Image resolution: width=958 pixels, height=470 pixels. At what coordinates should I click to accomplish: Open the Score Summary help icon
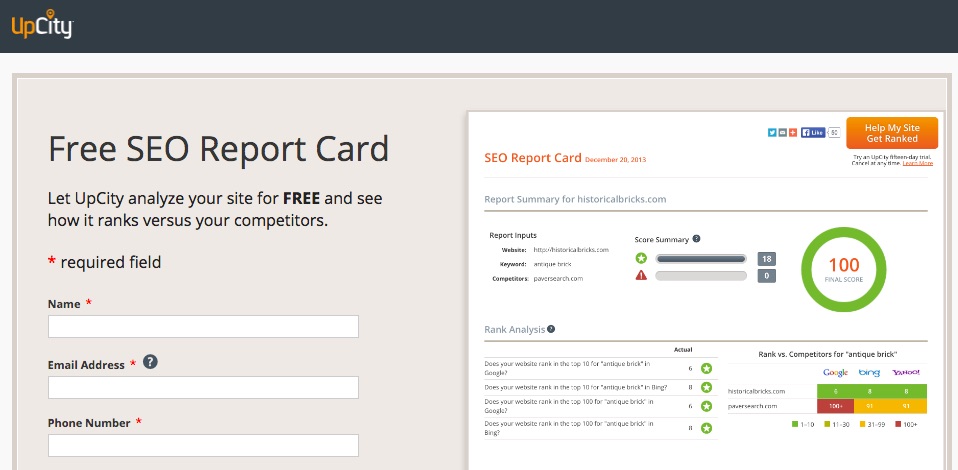697,239
